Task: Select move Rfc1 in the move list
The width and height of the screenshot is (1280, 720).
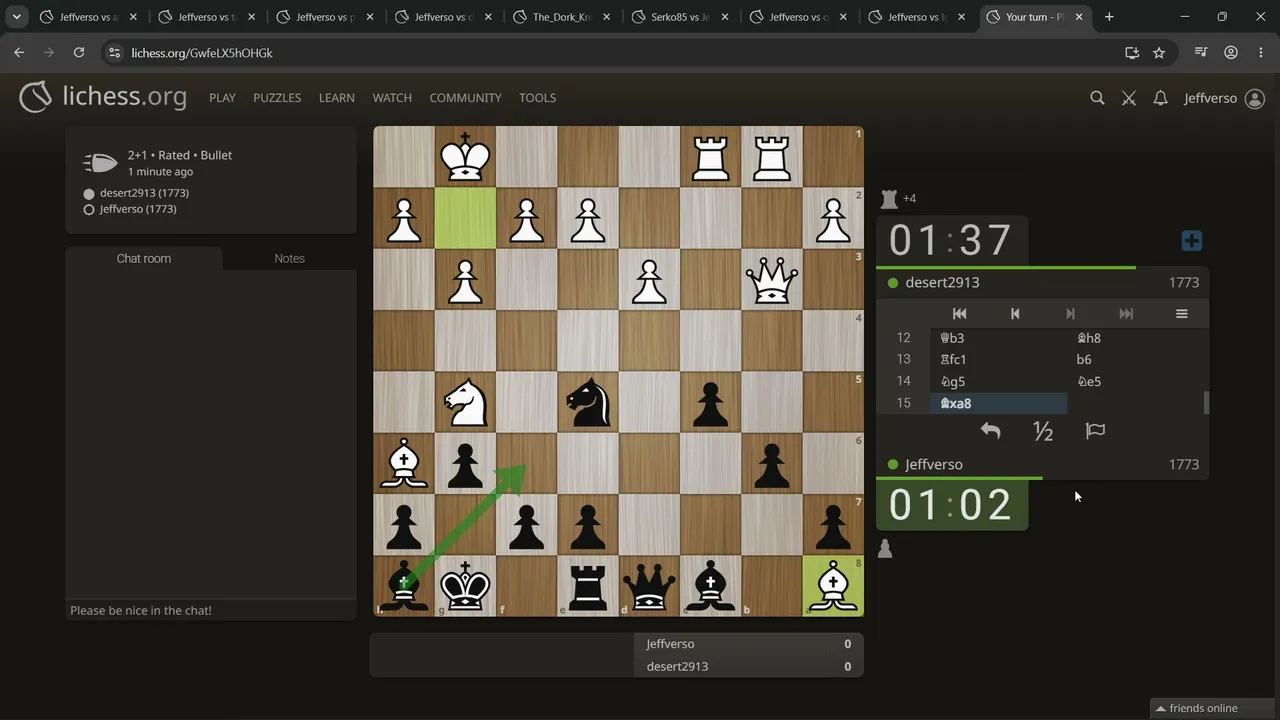Action: click(x=998, y=359)
